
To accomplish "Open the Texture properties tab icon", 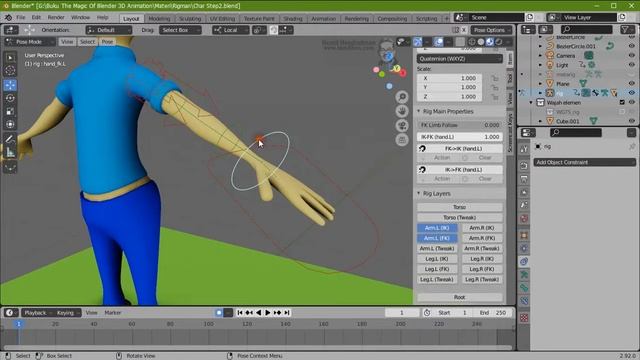I will 524,318.
